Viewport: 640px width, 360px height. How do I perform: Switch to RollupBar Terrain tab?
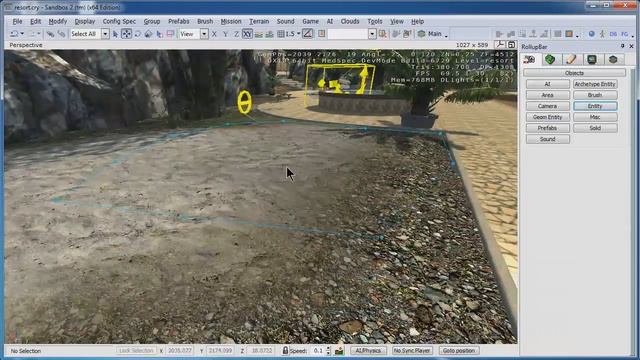coord(550,60)
